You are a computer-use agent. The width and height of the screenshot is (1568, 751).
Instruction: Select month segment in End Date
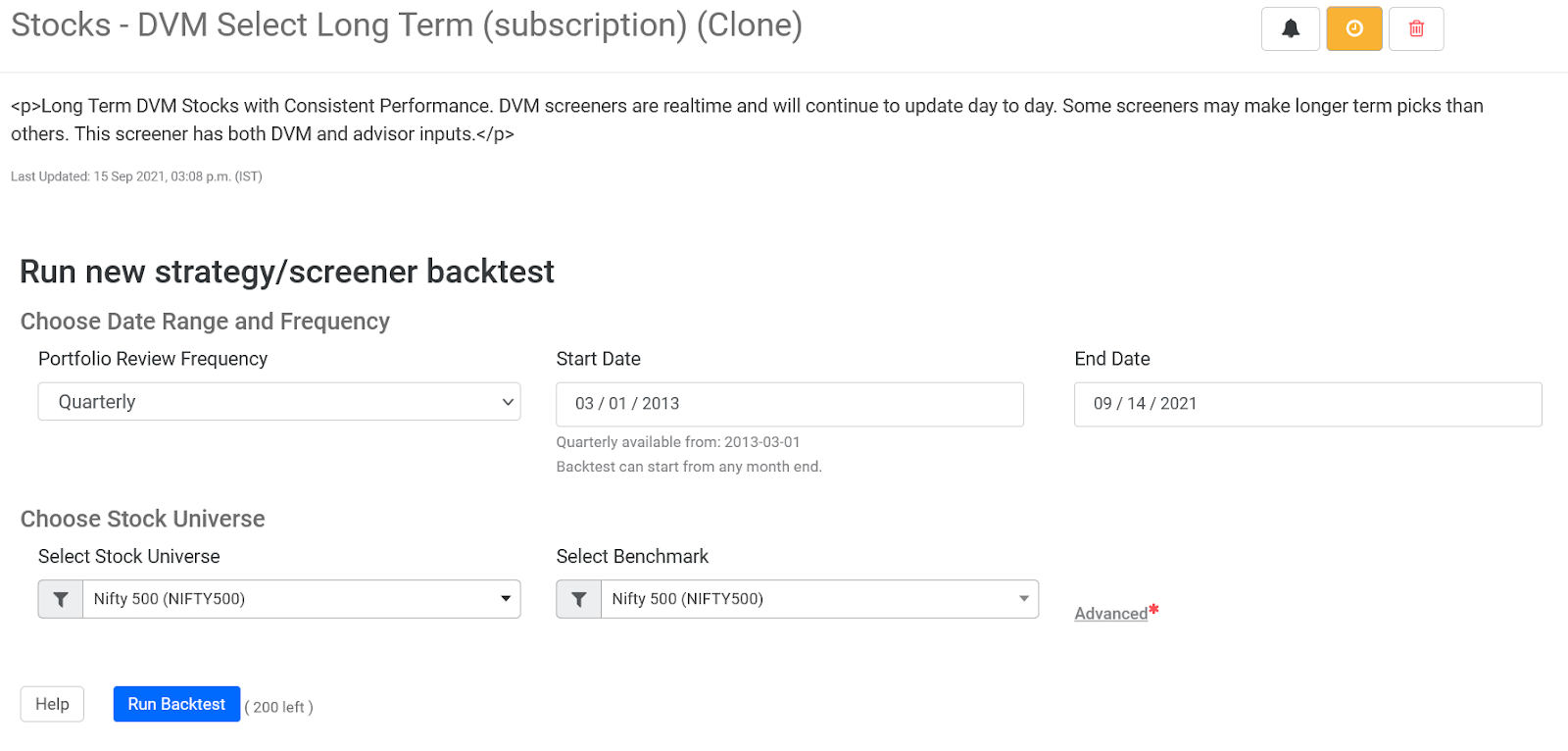[x=1102, y=404]
